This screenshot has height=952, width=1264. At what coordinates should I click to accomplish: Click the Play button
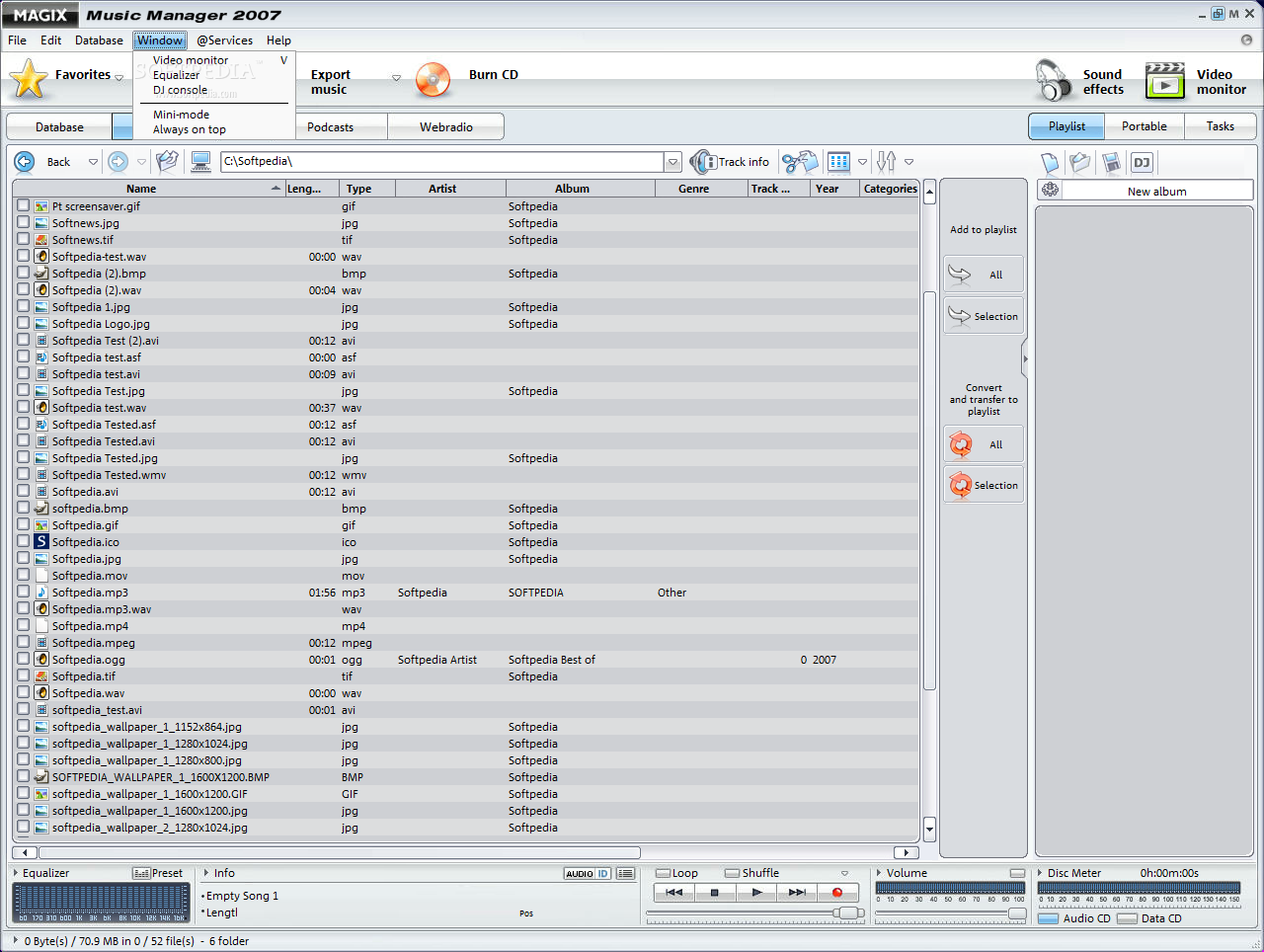(756, 892)
